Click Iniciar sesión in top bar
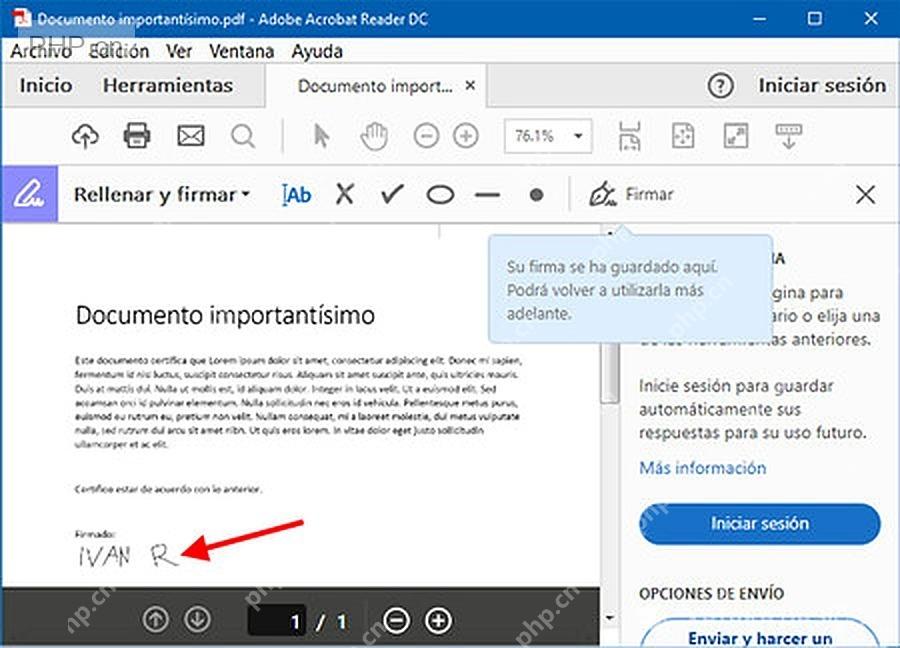The height and width of the screenshot is (648, 900). 822,86
